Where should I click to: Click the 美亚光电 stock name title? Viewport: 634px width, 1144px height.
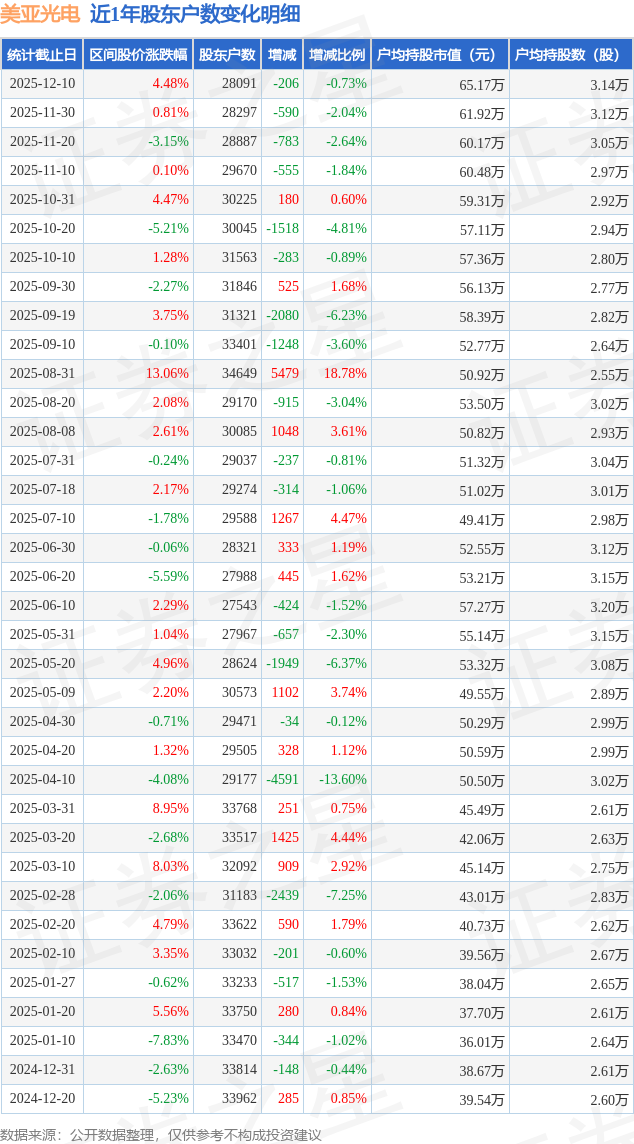point(40,14)
